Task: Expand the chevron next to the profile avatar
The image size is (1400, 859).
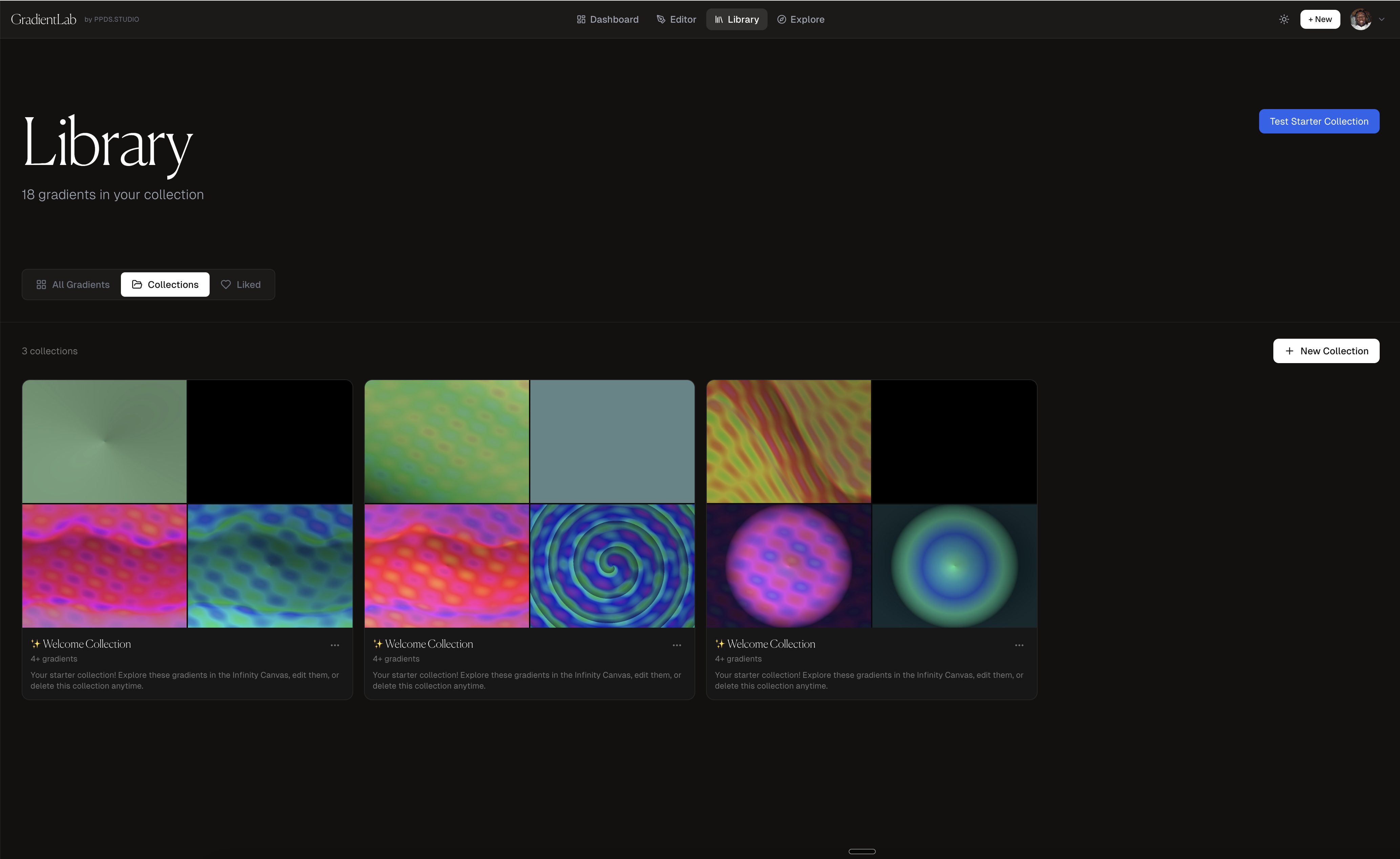Action: click(1382, 19)
